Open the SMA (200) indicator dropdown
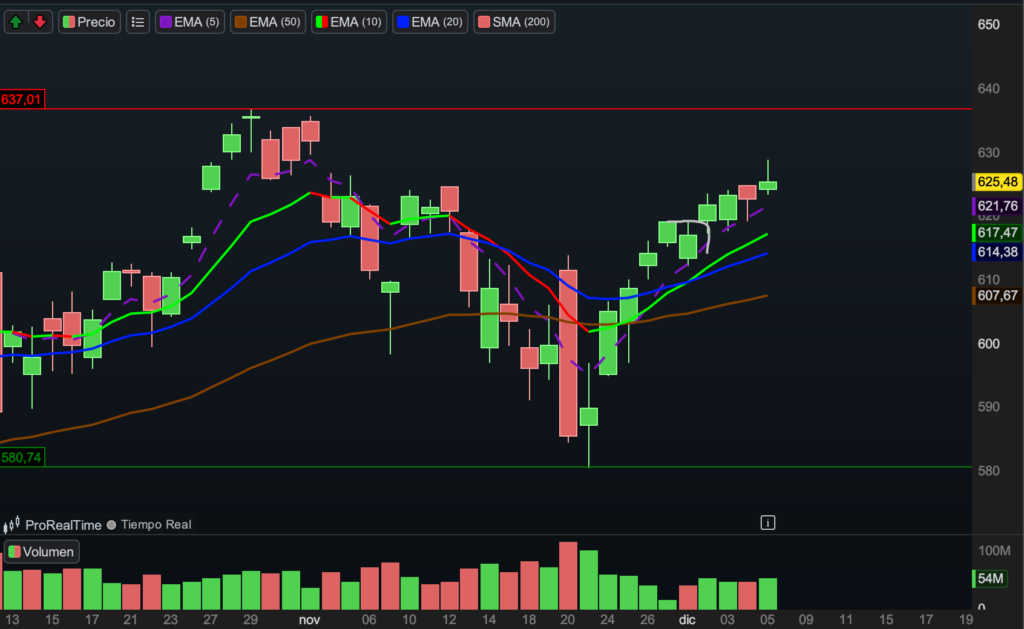 pos(514,21)
